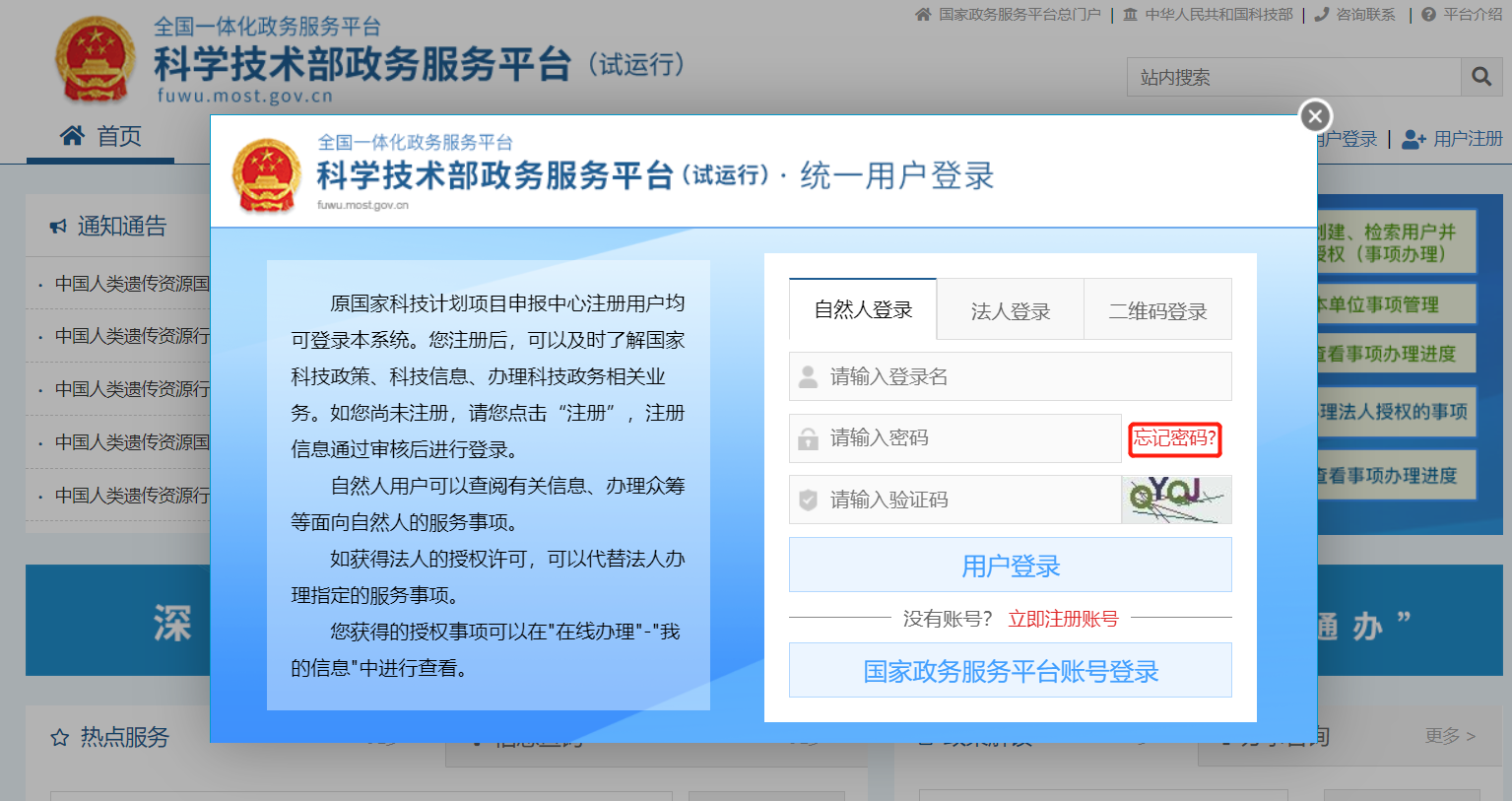This screenshot has width=1512, height=801.
Task: Click the 站内搜索 search box
Action: click(1292, 77)
